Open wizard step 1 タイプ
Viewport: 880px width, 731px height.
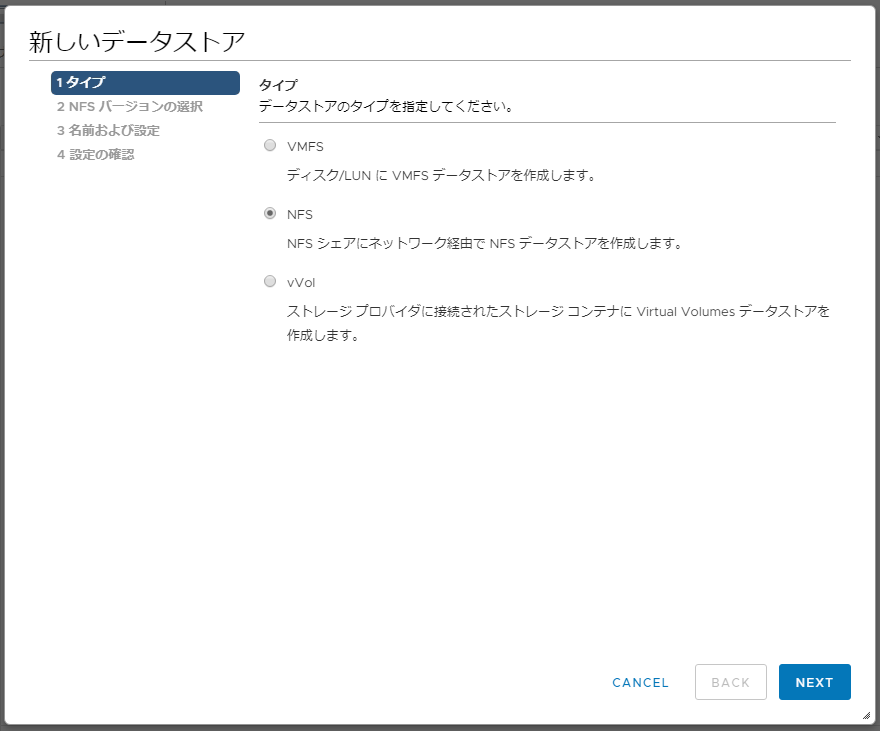click(145, 82)
